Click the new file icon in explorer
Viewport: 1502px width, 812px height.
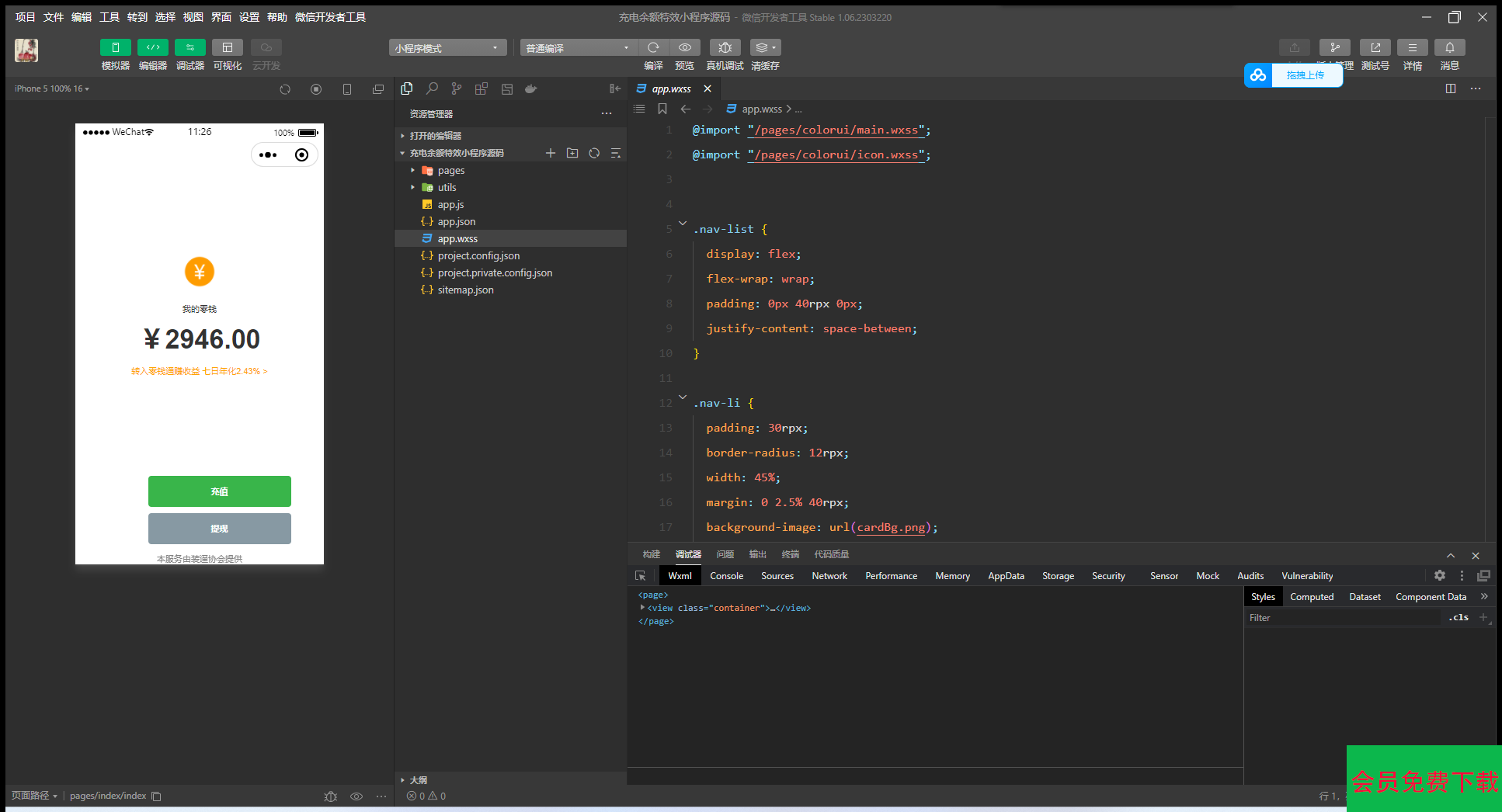550,153
